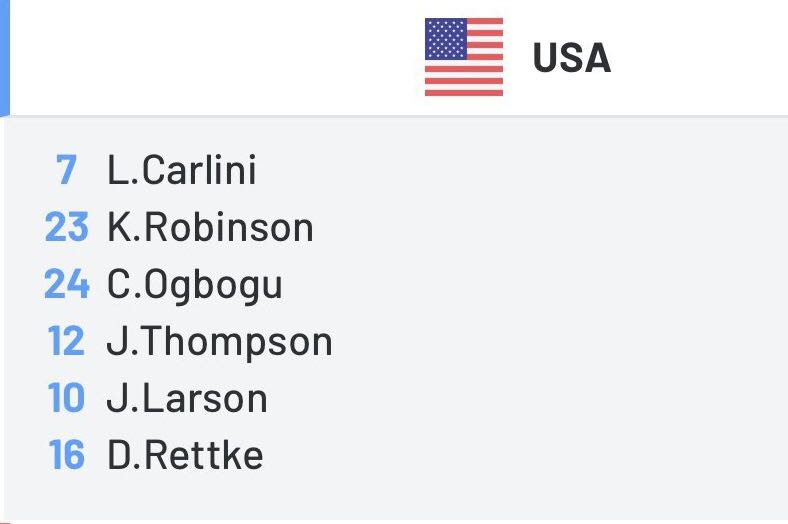Click the red marker at bottom-left corner
788x524 pixels.
click(5, 522)
